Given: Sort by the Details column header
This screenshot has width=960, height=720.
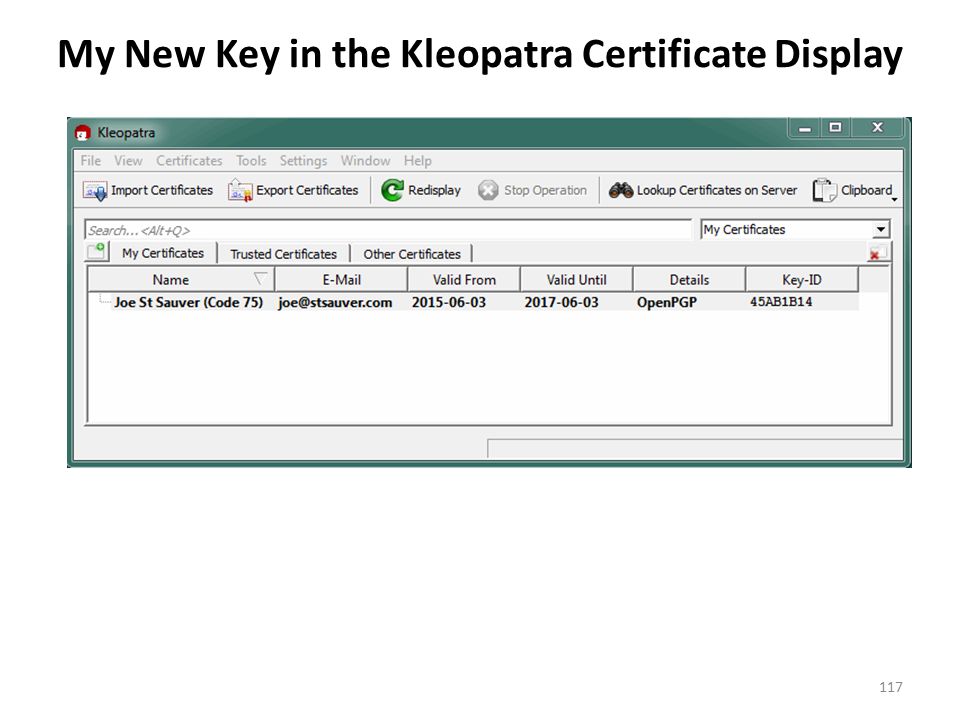Looking at the screenshot, I should coord(689,280).
